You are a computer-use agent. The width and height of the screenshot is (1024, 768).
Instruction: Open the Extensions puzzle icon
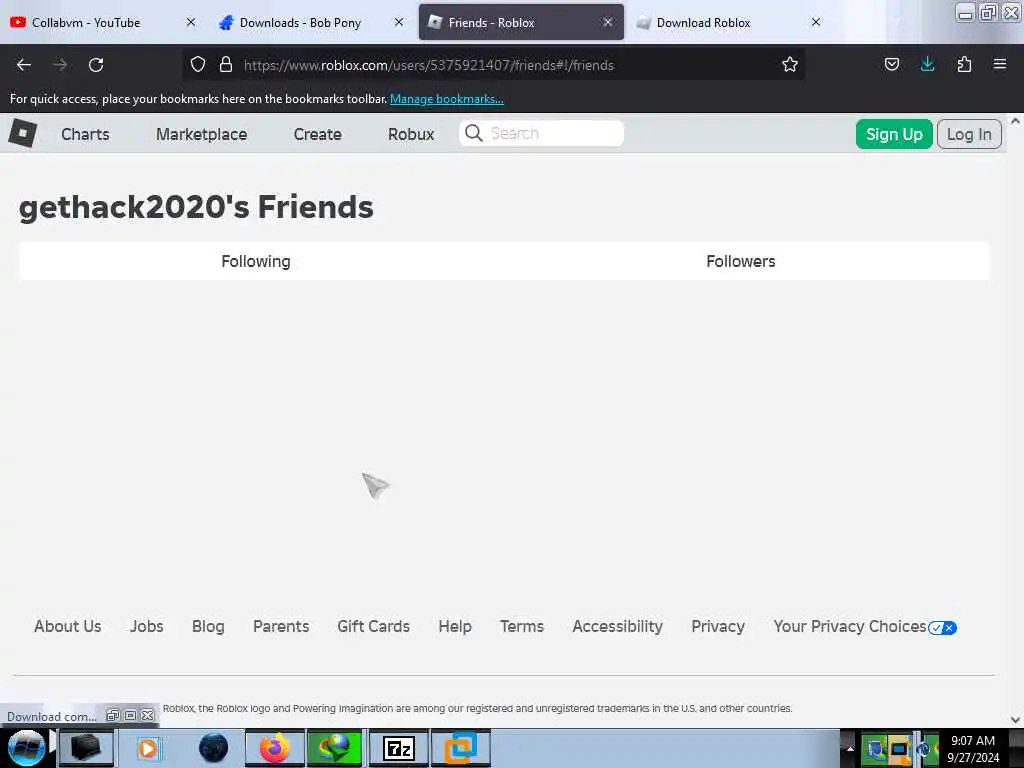964,65
